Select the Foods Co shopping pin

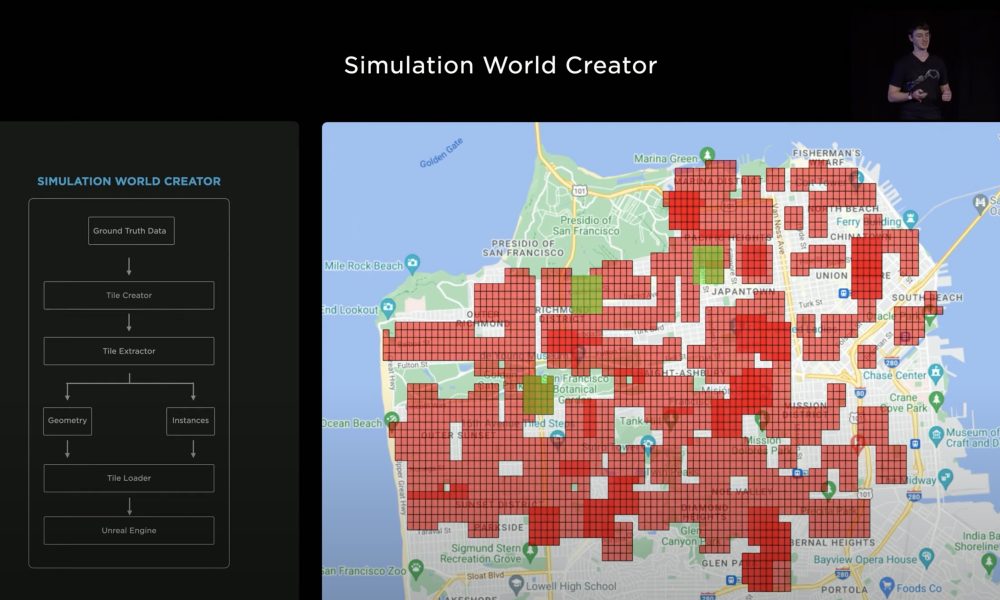[886, 585]
